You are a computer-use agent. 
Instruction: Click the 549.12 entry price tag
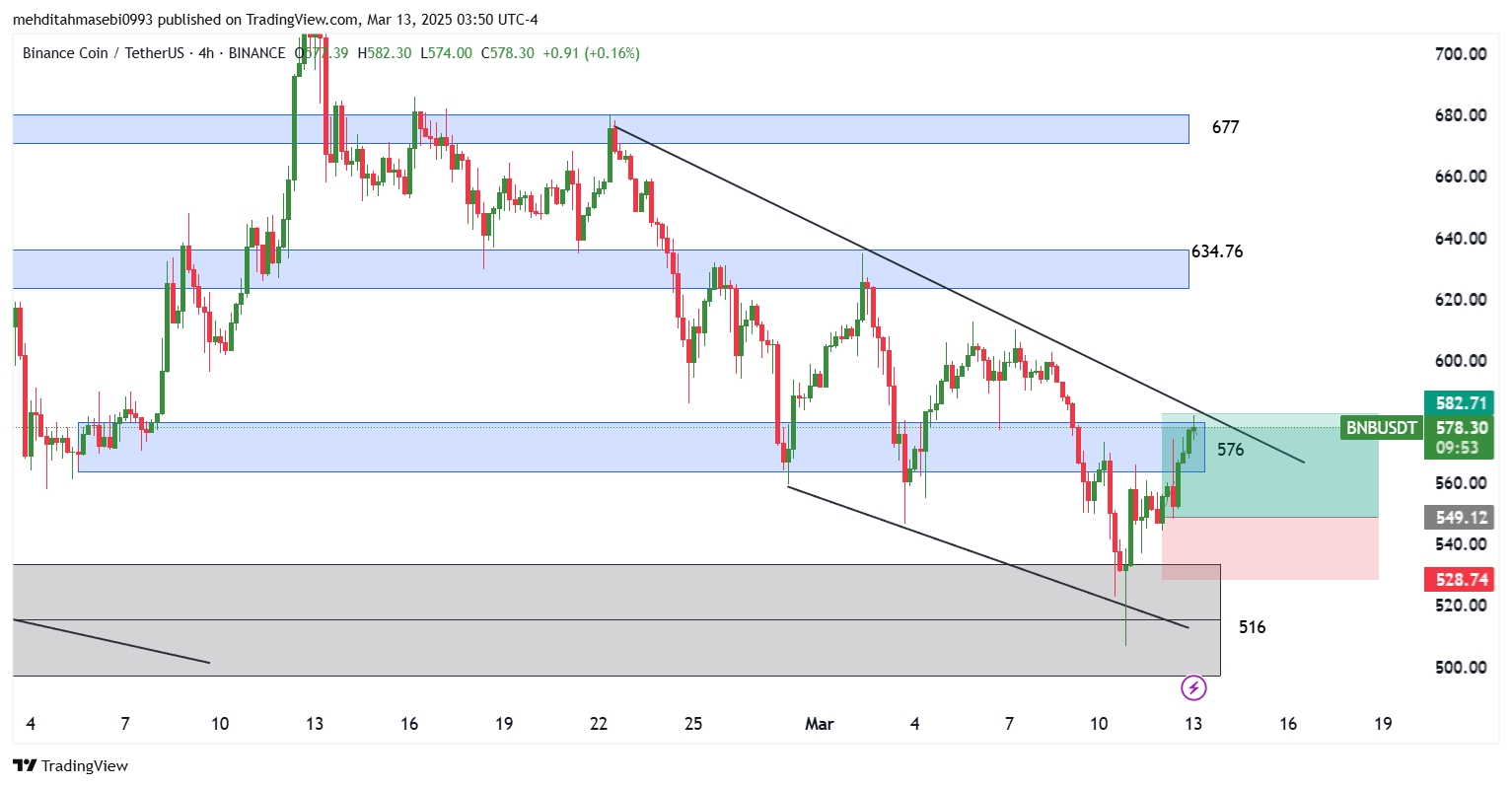[x=1459, y=517]
